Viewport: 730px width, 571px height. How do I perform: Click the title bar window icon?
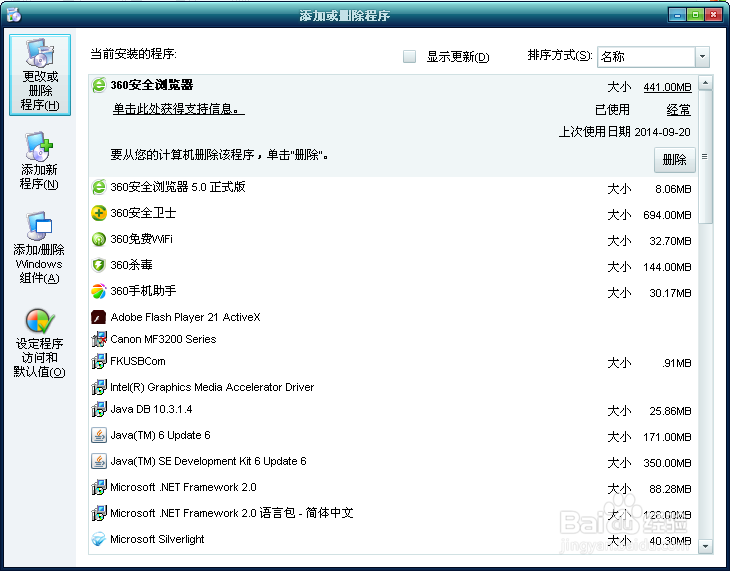point(14,15)
